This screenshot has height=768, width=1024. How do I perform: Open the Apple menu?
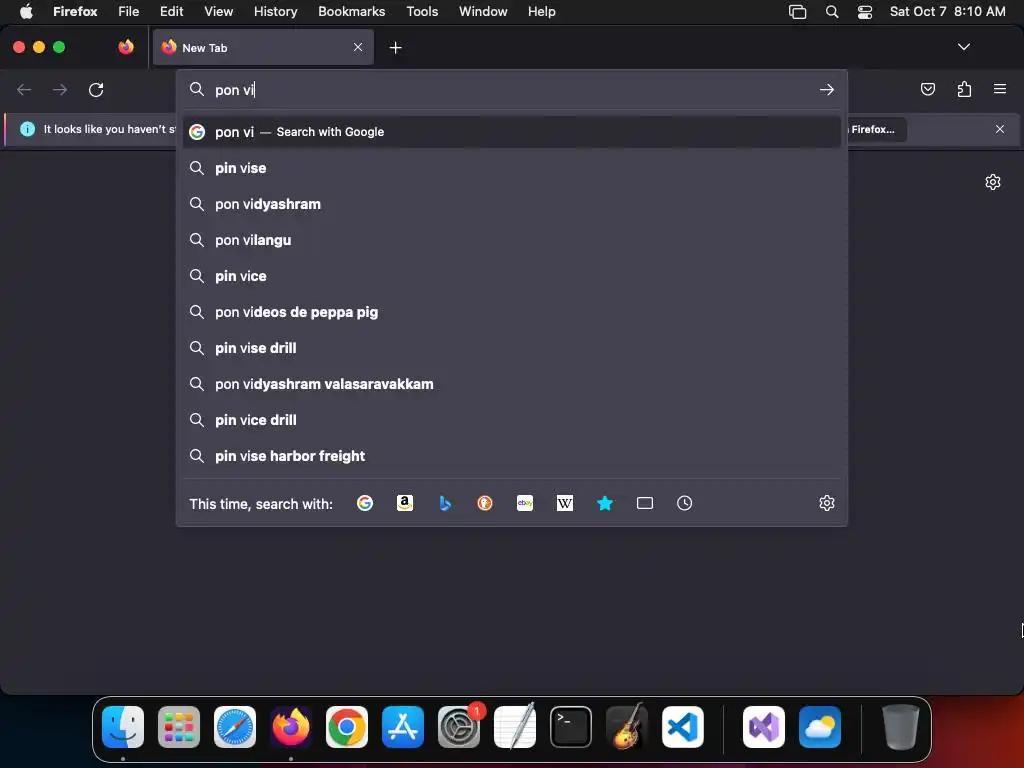(x=26, y=11)
